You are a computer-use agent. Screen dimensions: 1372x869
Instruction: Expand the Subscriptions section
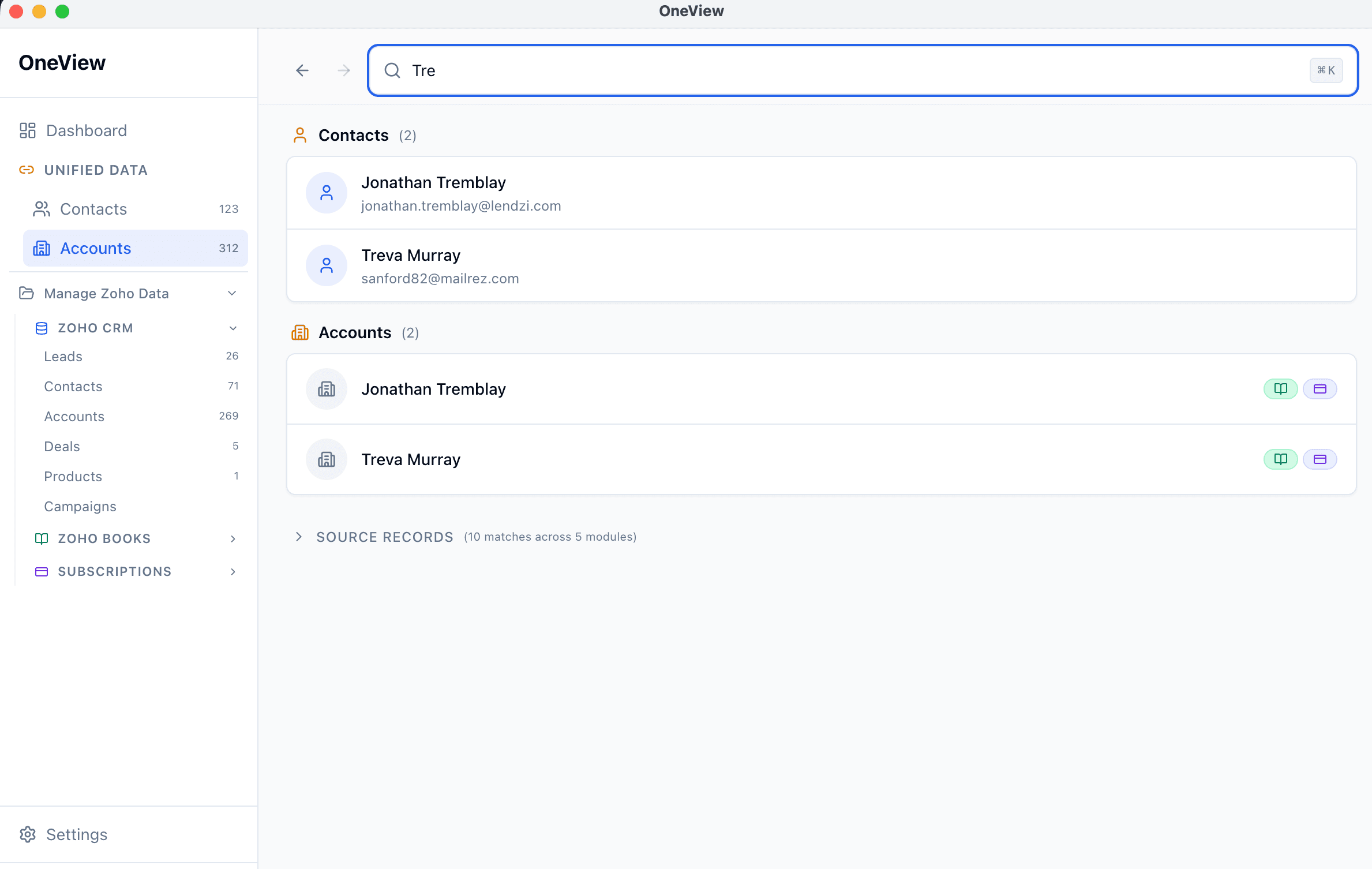tap(233, 571)
